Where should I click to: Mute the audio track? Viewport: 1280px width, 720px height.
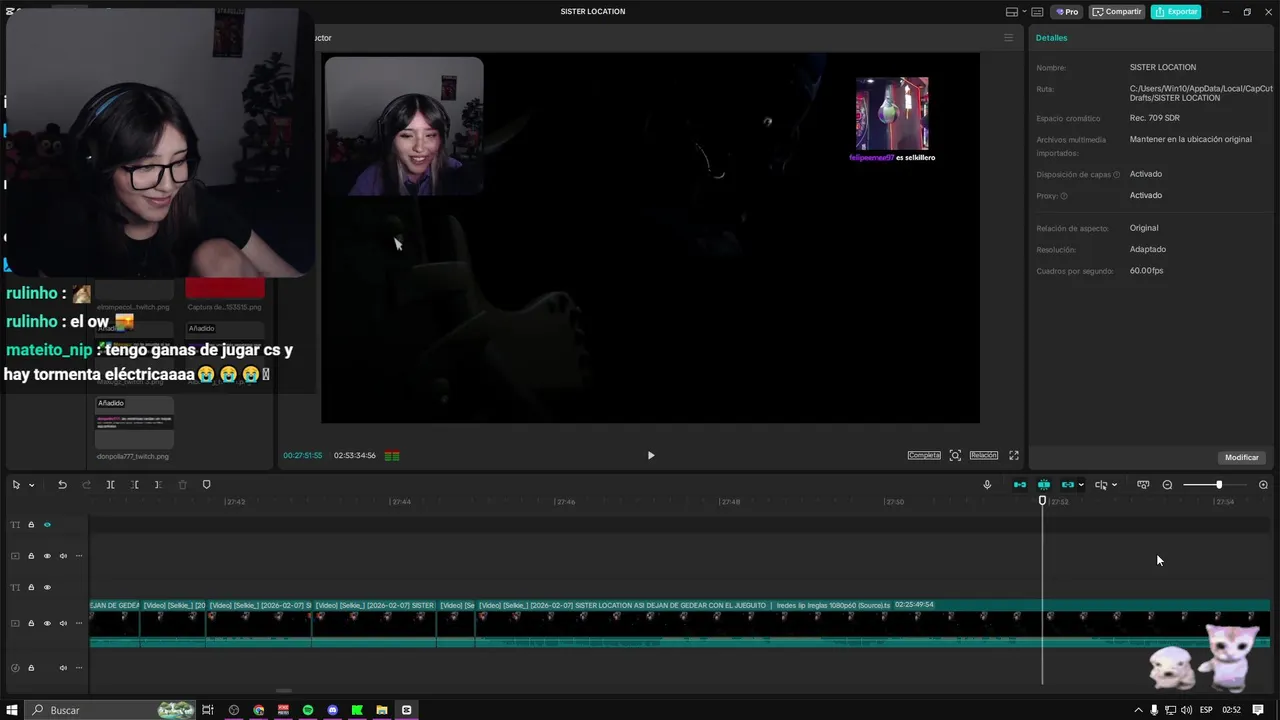click(63, 668)
